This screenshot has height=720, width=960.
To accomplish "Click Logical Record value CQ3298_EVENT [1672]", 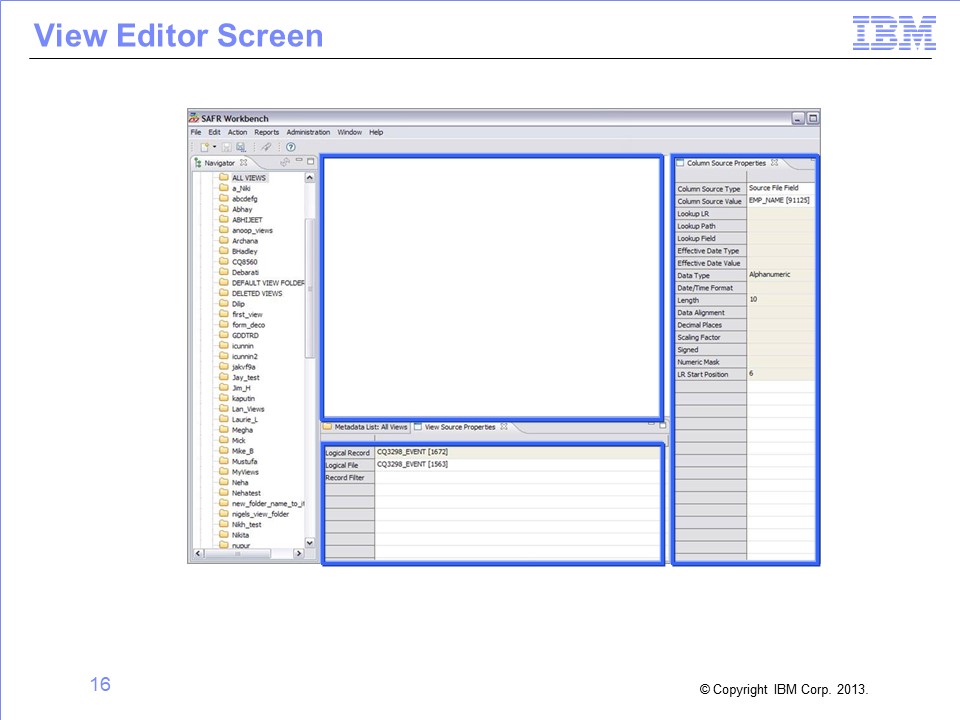I will click(x=518, y=452).
